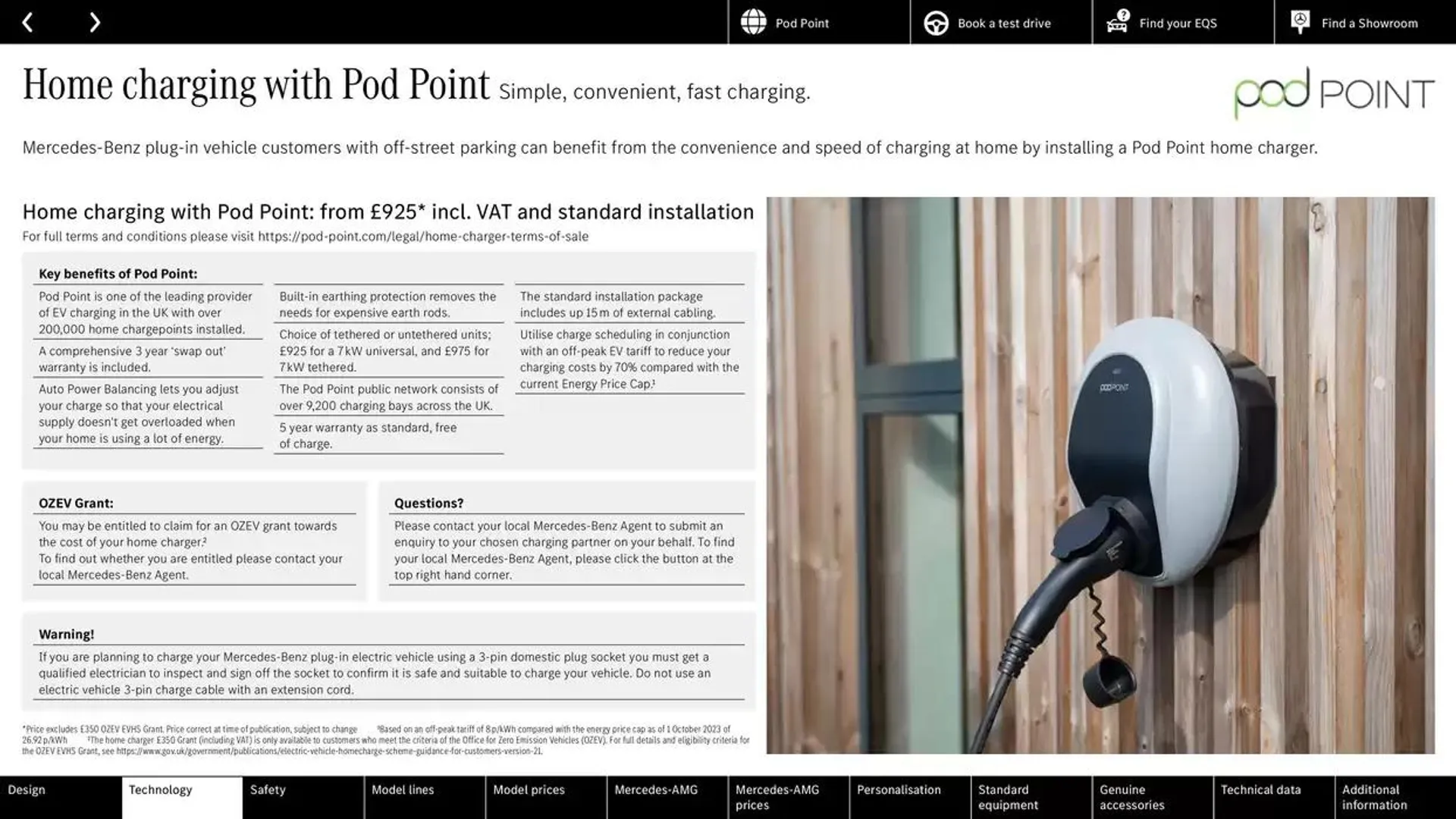Click the Find a Showroom pin icon
1456x819 pixels.
(x=1300, y=22)
